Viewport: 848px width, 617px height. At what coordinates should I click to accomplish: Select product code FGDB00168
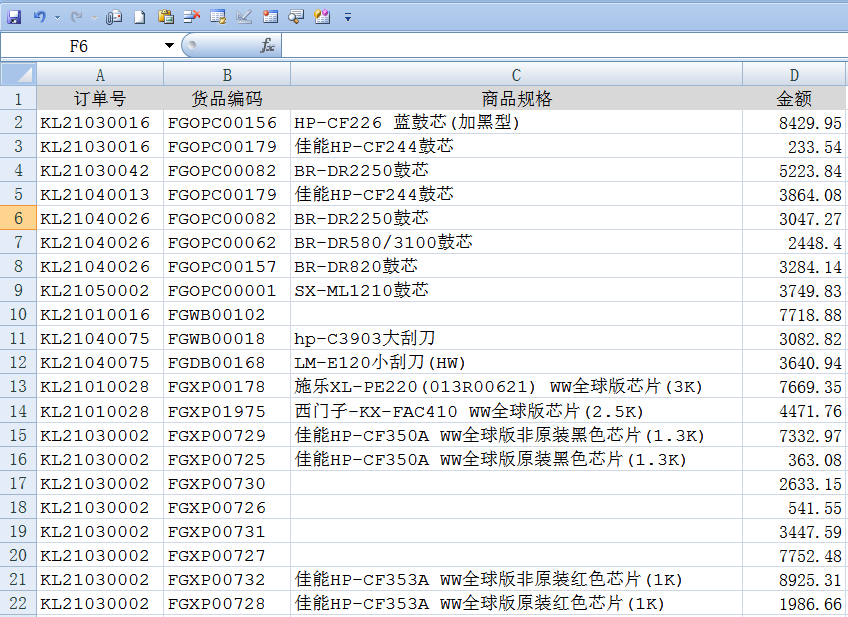pos(227,362)
